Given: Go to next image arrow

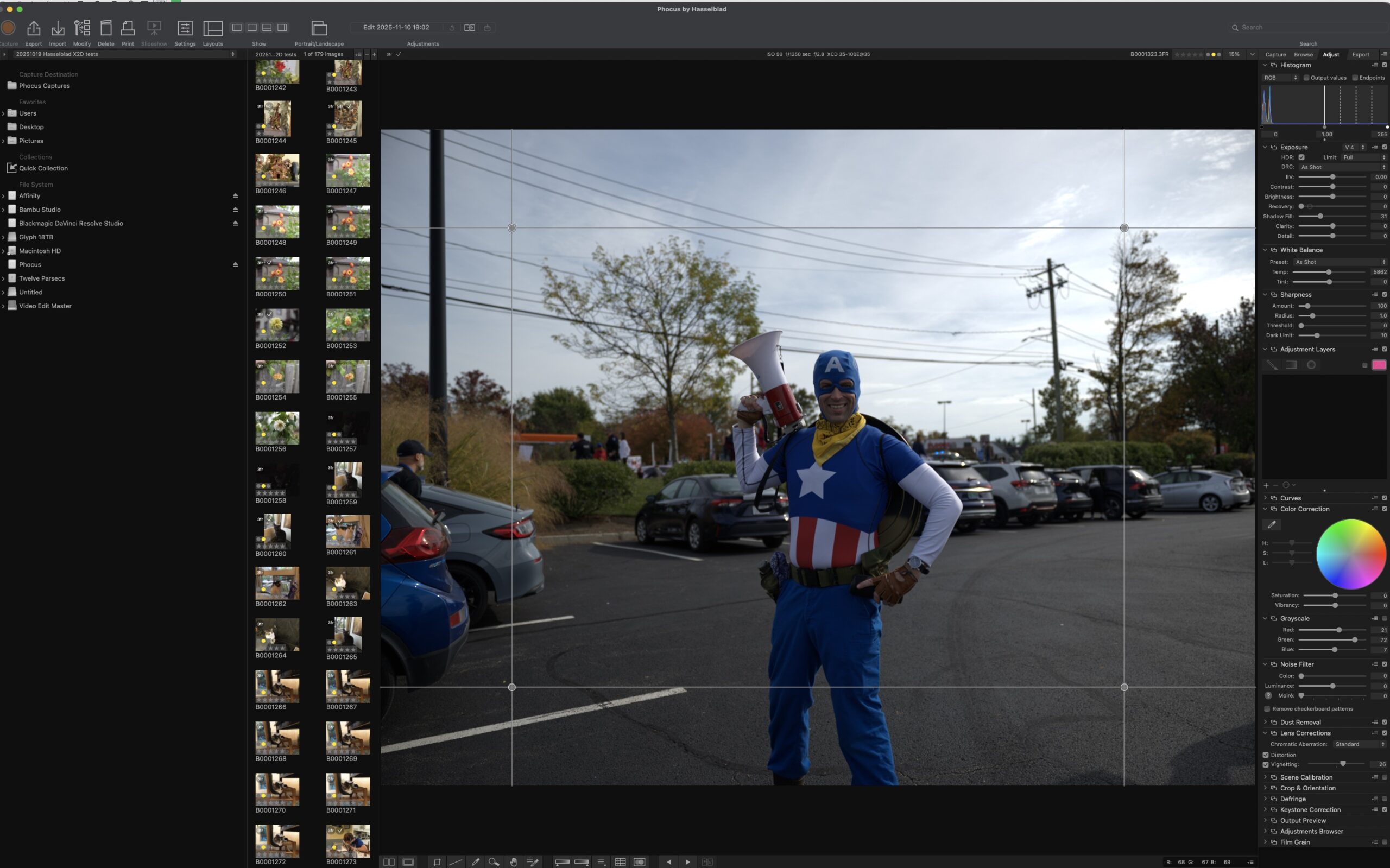Looking at the screenshot, I should (x=688, y=861).
